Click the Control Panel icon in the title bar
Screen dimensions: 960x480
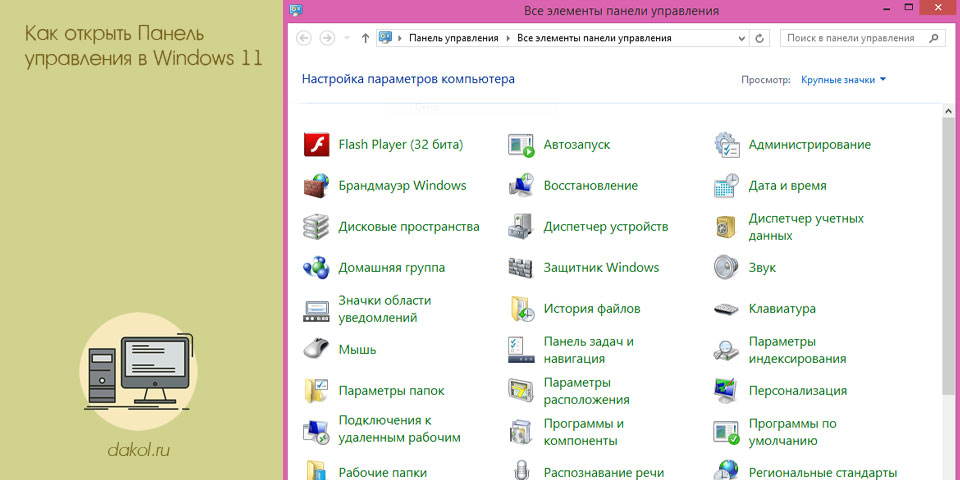[x=296, y=9]
